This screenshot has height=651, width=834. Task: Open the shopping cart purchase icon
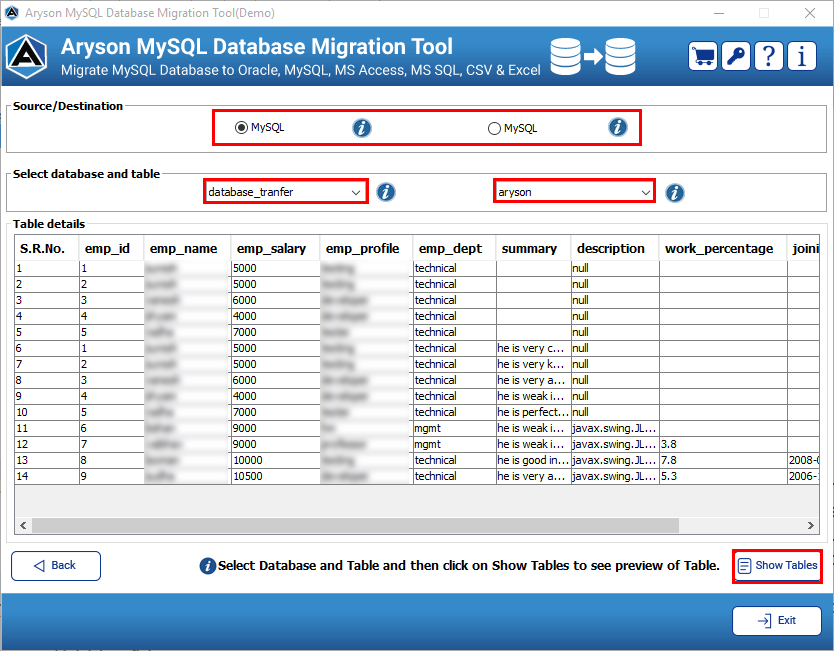[703, 56]
